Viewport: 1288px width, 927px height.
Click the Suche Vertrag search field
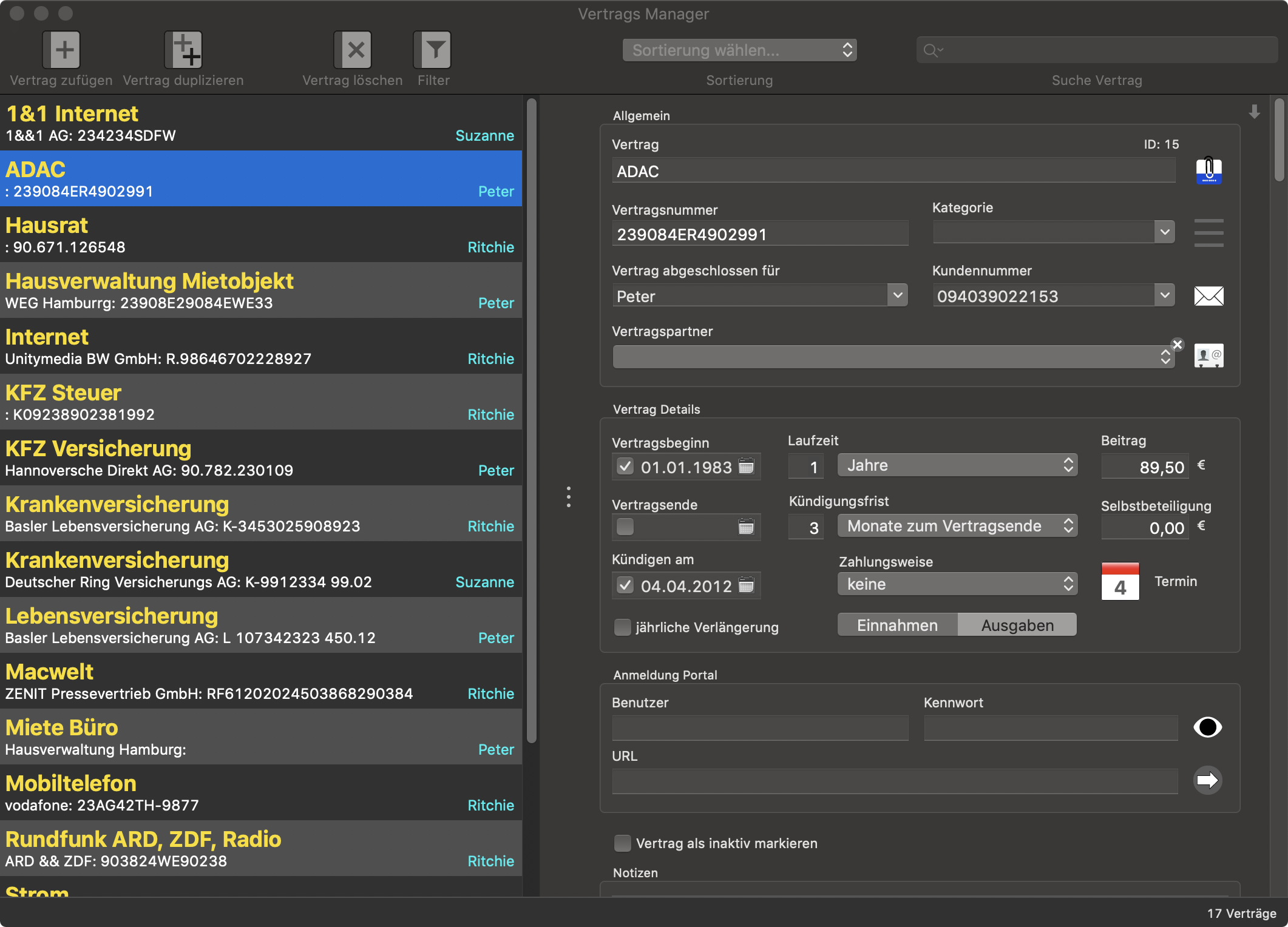tap(1097, 50)
